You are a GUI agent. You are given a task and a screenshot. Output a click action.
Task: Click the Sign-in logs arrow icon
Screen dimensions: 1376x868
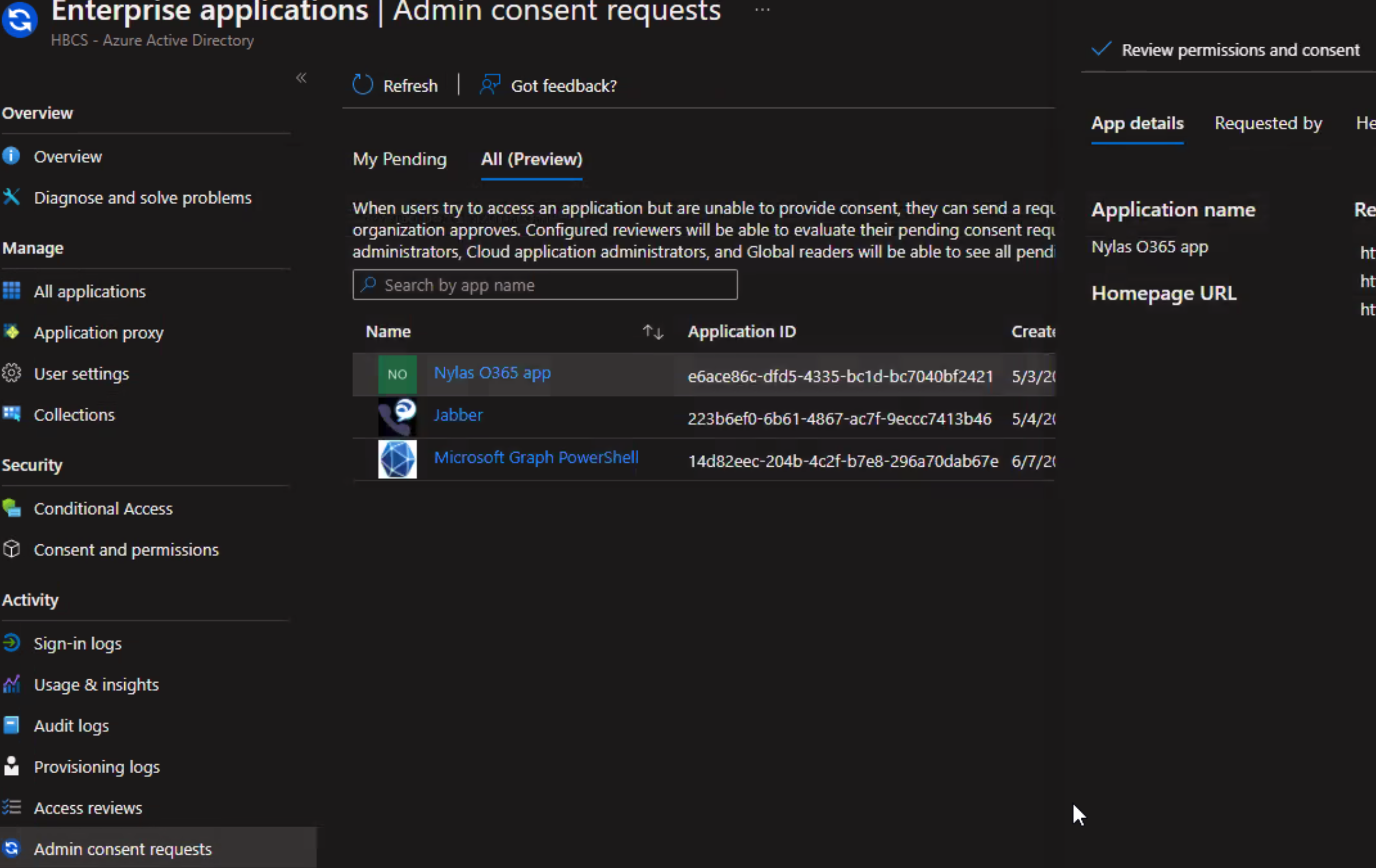11,642
